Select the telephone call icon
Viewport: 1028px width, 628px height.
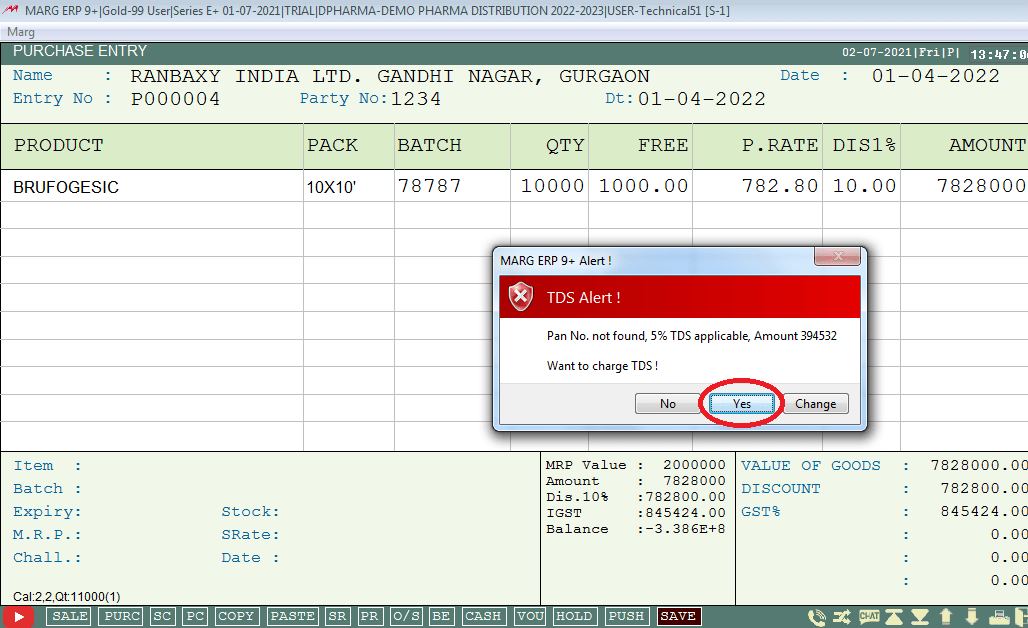tap(817, 616)
